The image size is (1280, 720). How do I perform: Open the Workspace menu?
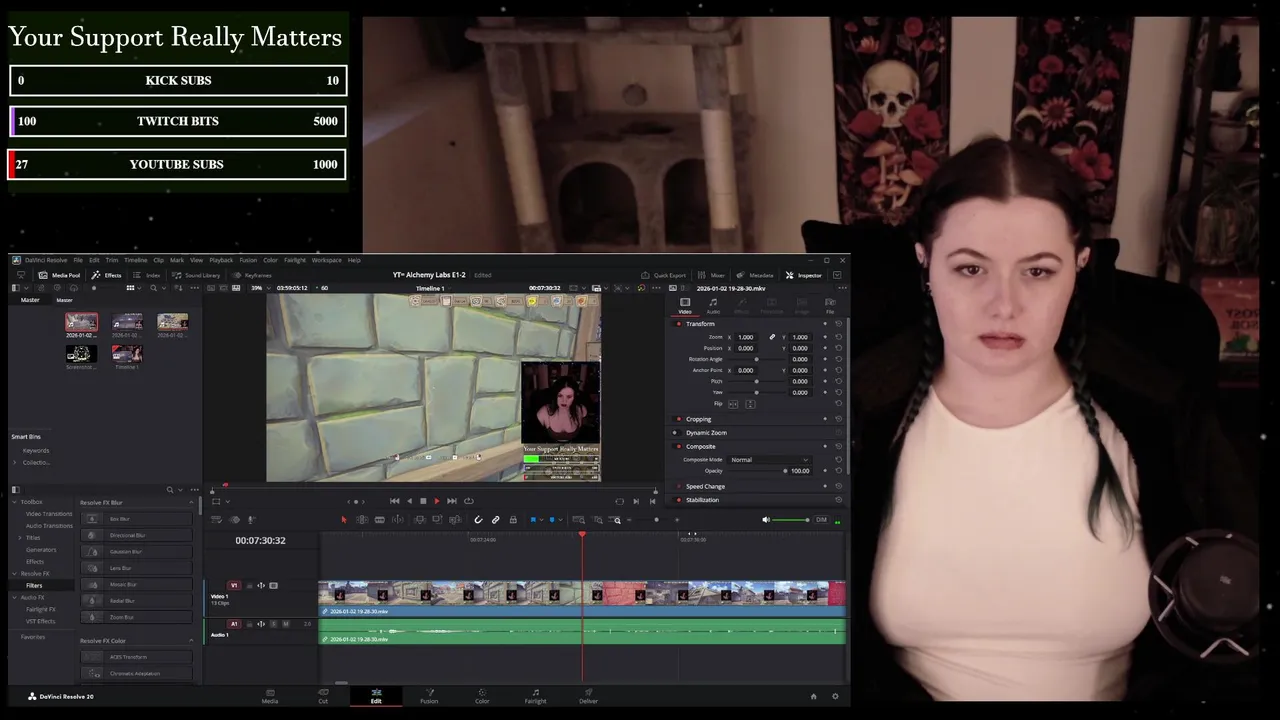point(326,260)
